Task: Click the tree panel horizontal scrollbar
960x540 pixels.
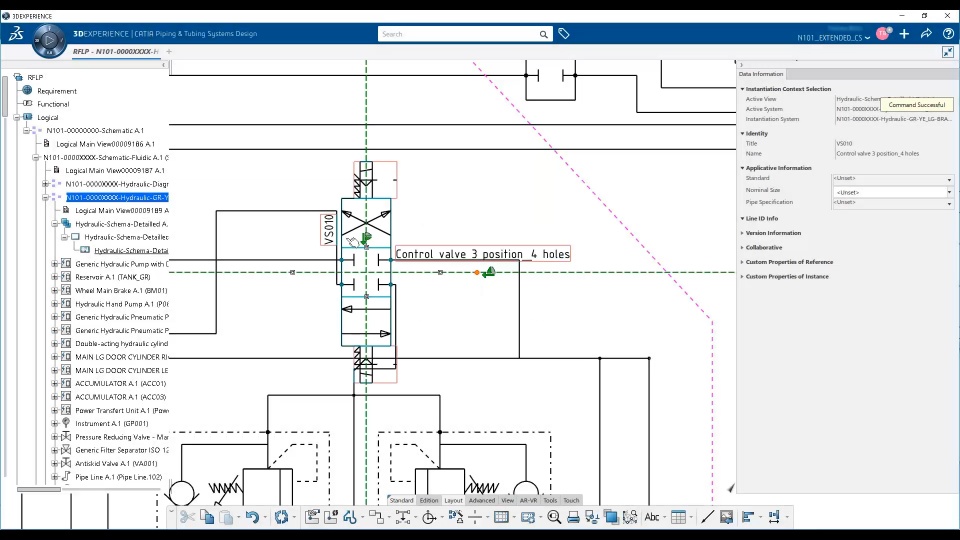Action: (x=39, y=489)
